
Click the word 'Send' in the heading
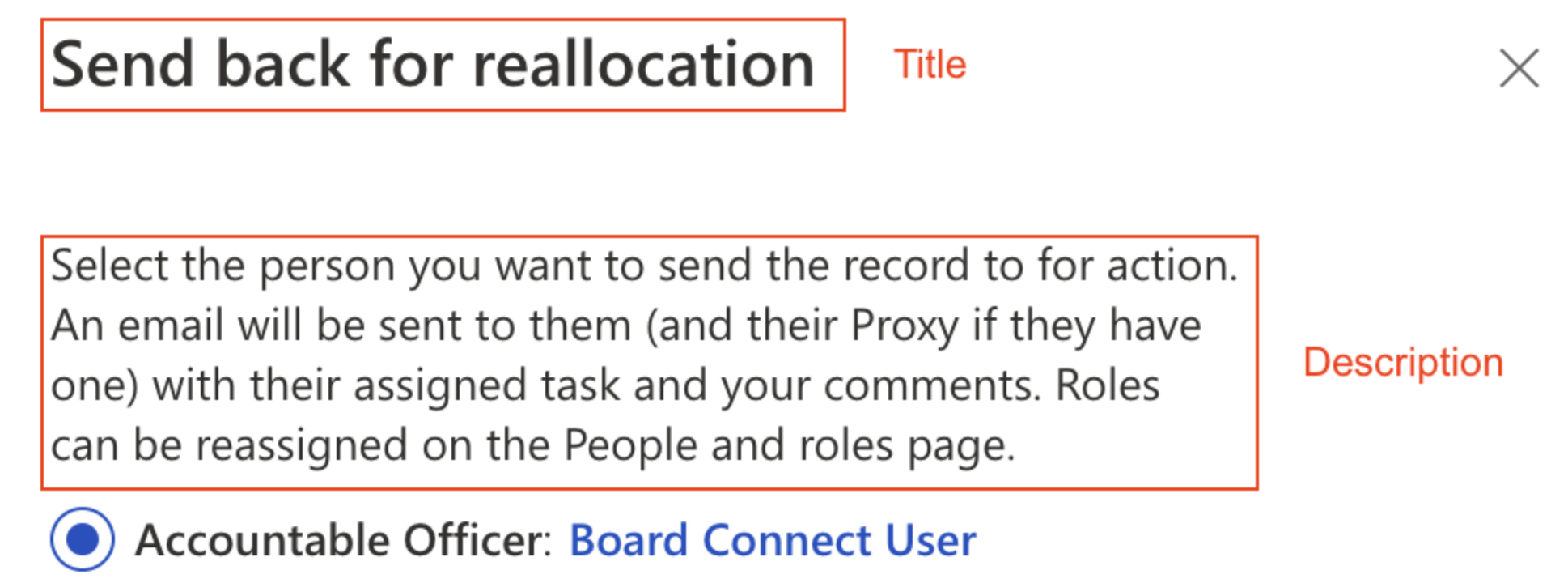click(x=122, y=65)
